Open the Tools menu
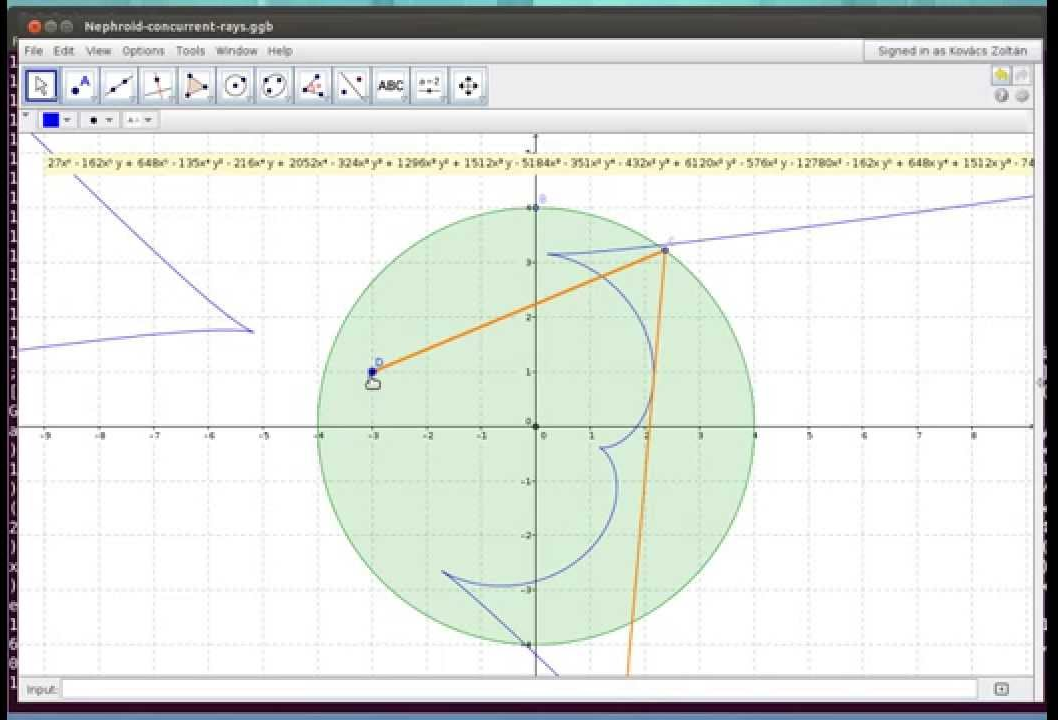Viewport: 1058px width, 720px height. 190,51
